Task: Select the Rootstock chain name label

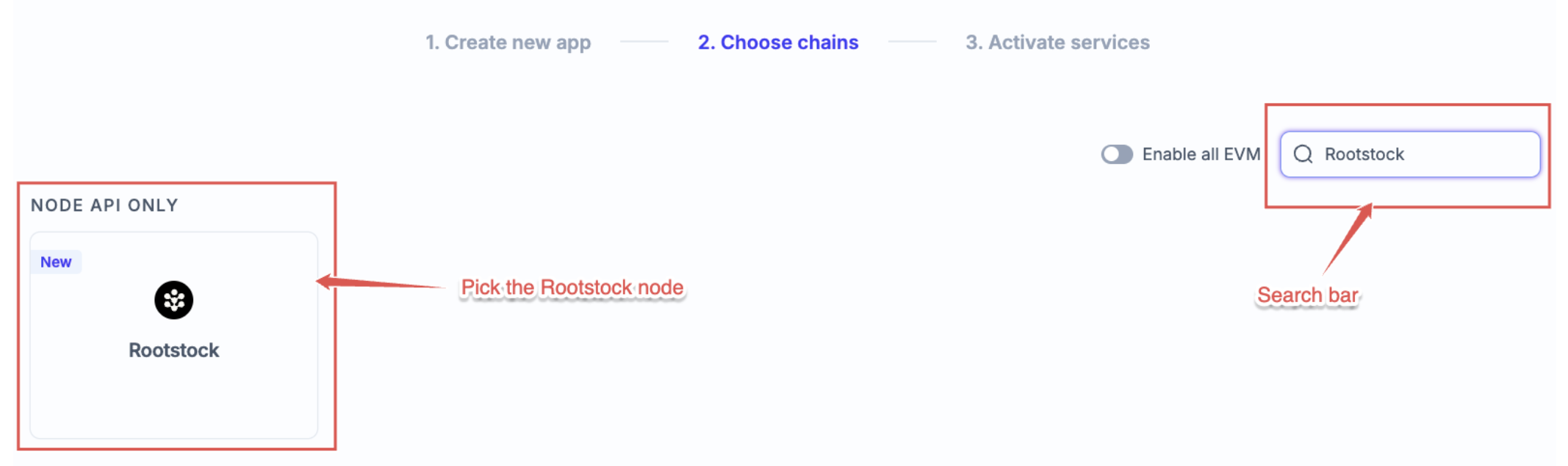Action: [x=173, y=350]
